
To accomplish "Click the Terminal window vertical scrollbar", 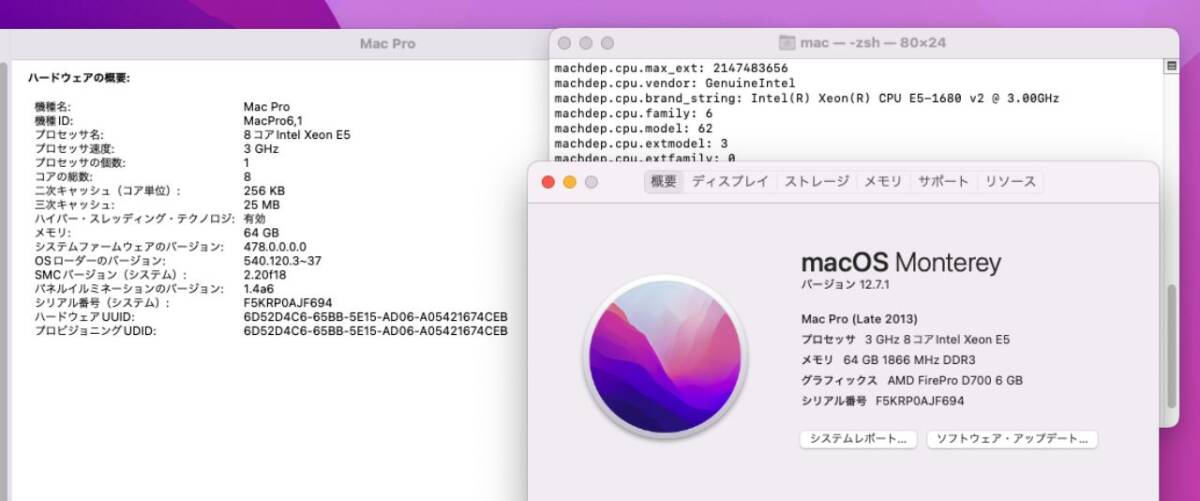I will pyautogui.click(x=1172, y=347).
